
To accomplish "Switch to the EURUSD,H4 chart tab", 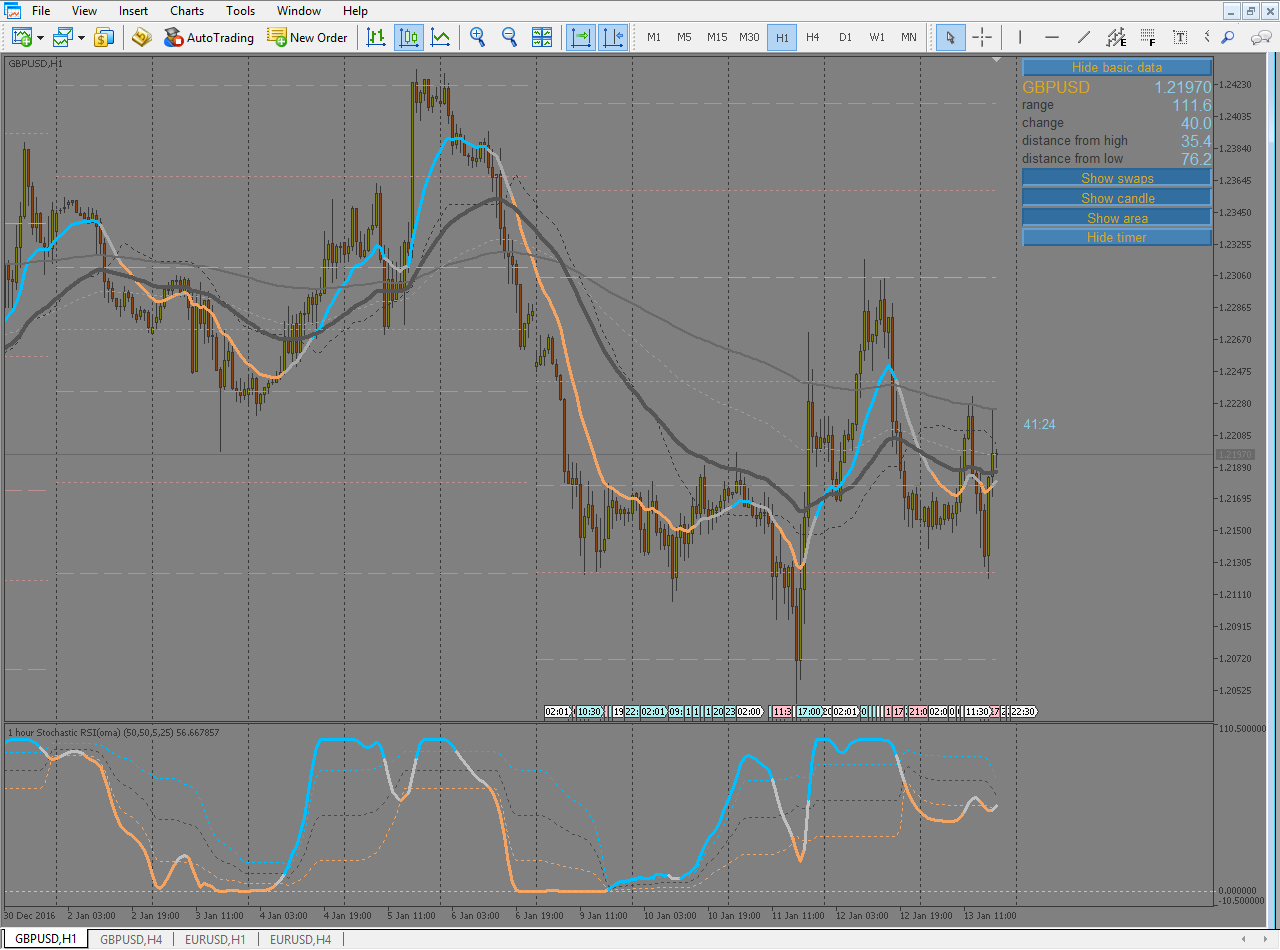I will coord(300,939).
